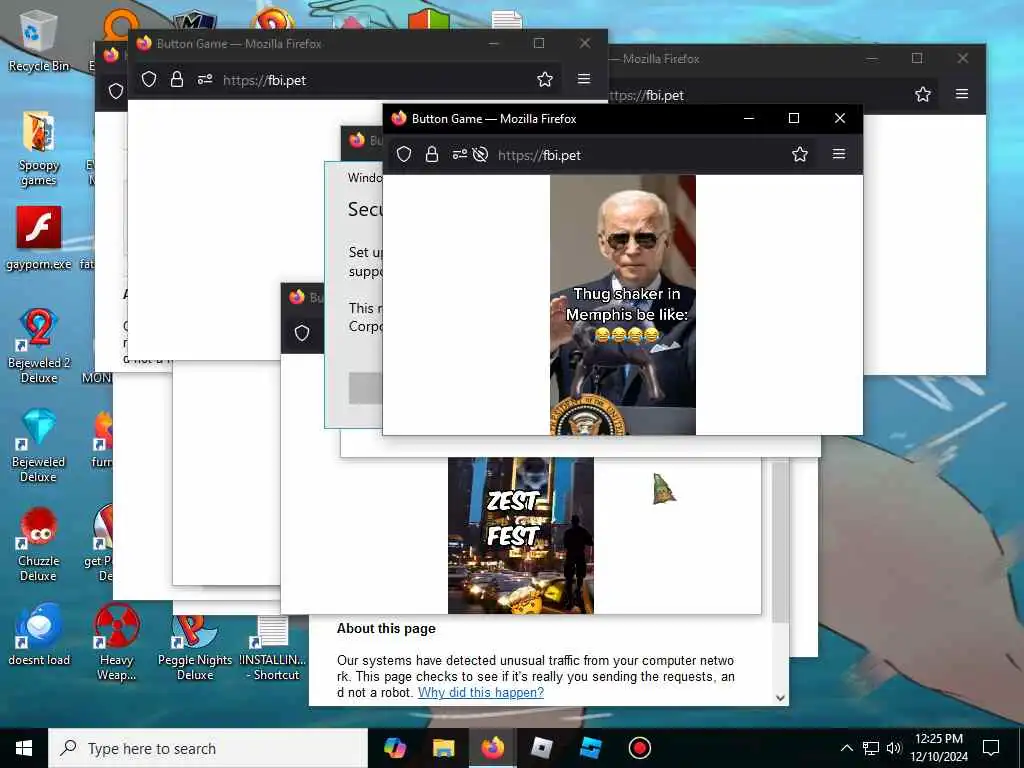1024x768 pixels.
Task: Click the 'About this page' heading
Action: (386, 628)
